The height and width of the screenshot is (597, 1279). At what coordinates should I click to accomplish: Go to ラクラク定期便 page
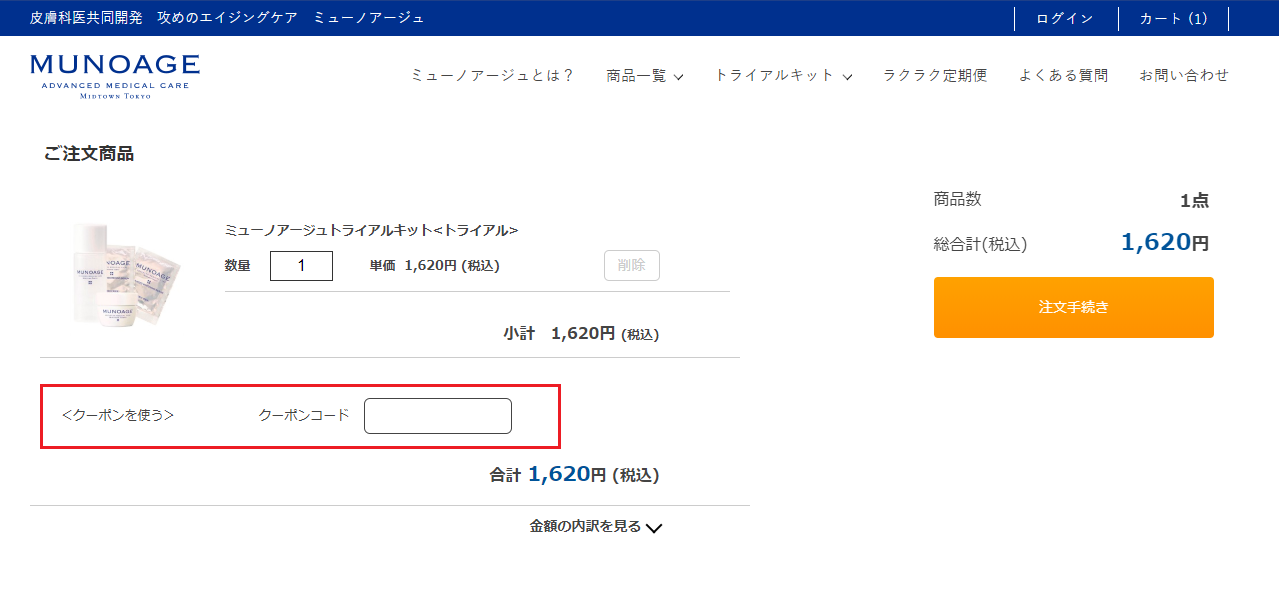point(935,75)
